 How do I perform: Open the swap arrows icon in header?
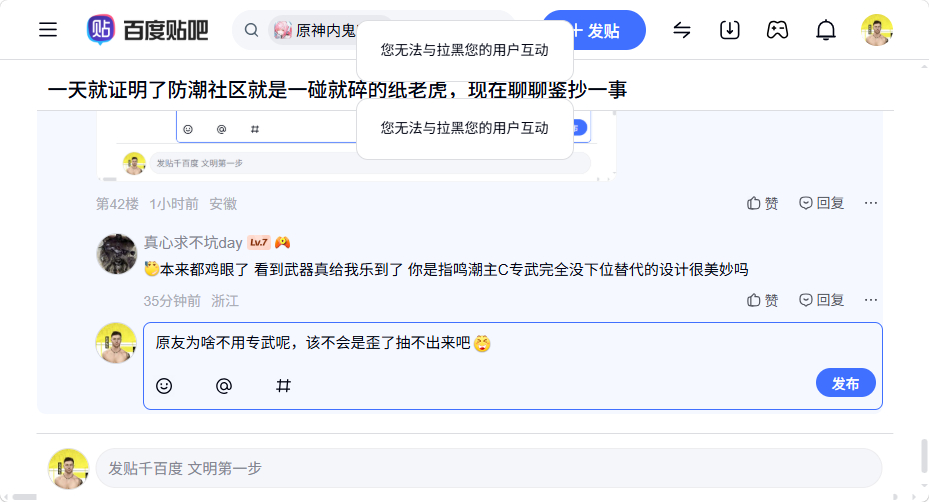pyautogui.click(x=682, y=30)
